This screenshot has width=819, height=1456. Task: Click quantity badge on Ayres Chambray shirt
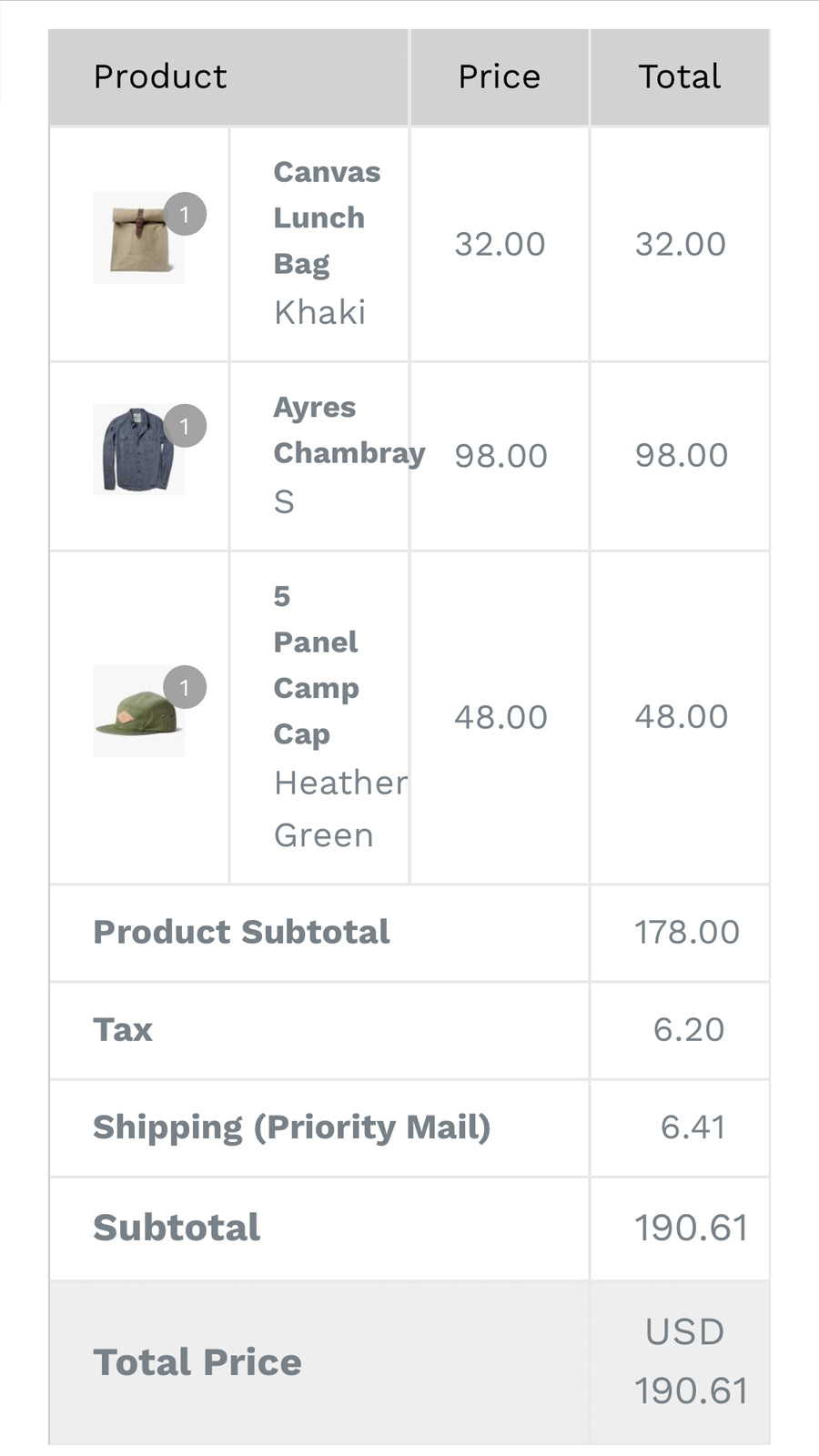[185, 426]
